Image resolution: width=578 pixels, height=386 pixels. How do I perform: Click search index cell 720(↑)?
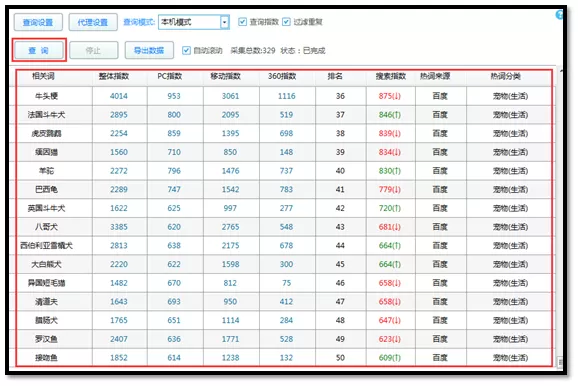coord(390,208)
